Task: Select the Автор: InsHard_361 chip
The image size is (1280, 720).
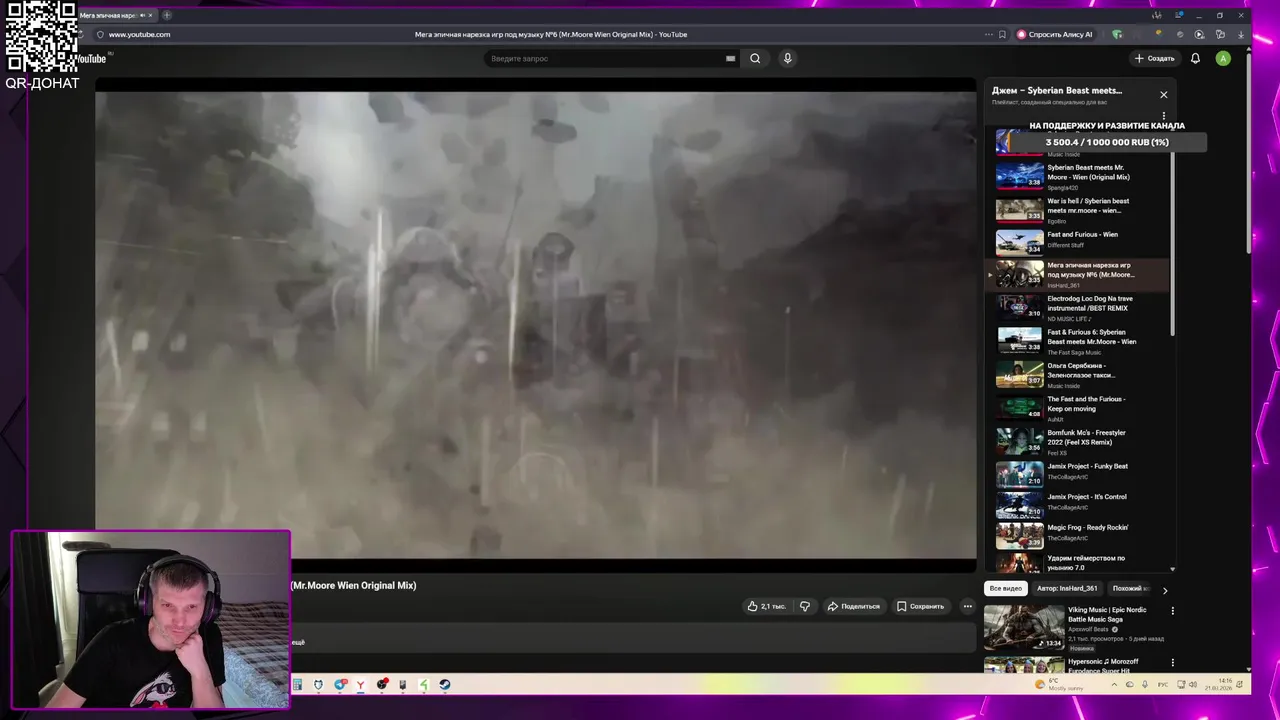Action: click(x=1067, y=589)
